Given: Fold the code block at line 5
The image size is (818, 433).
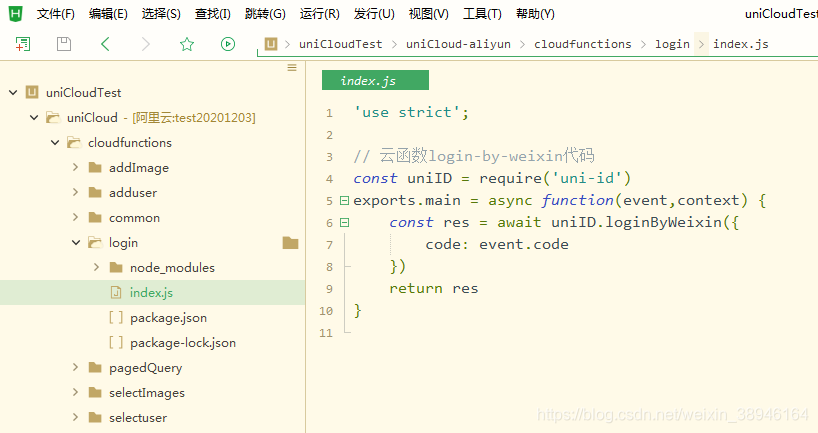Looking at the screenshot, I should tap(344, 200).
